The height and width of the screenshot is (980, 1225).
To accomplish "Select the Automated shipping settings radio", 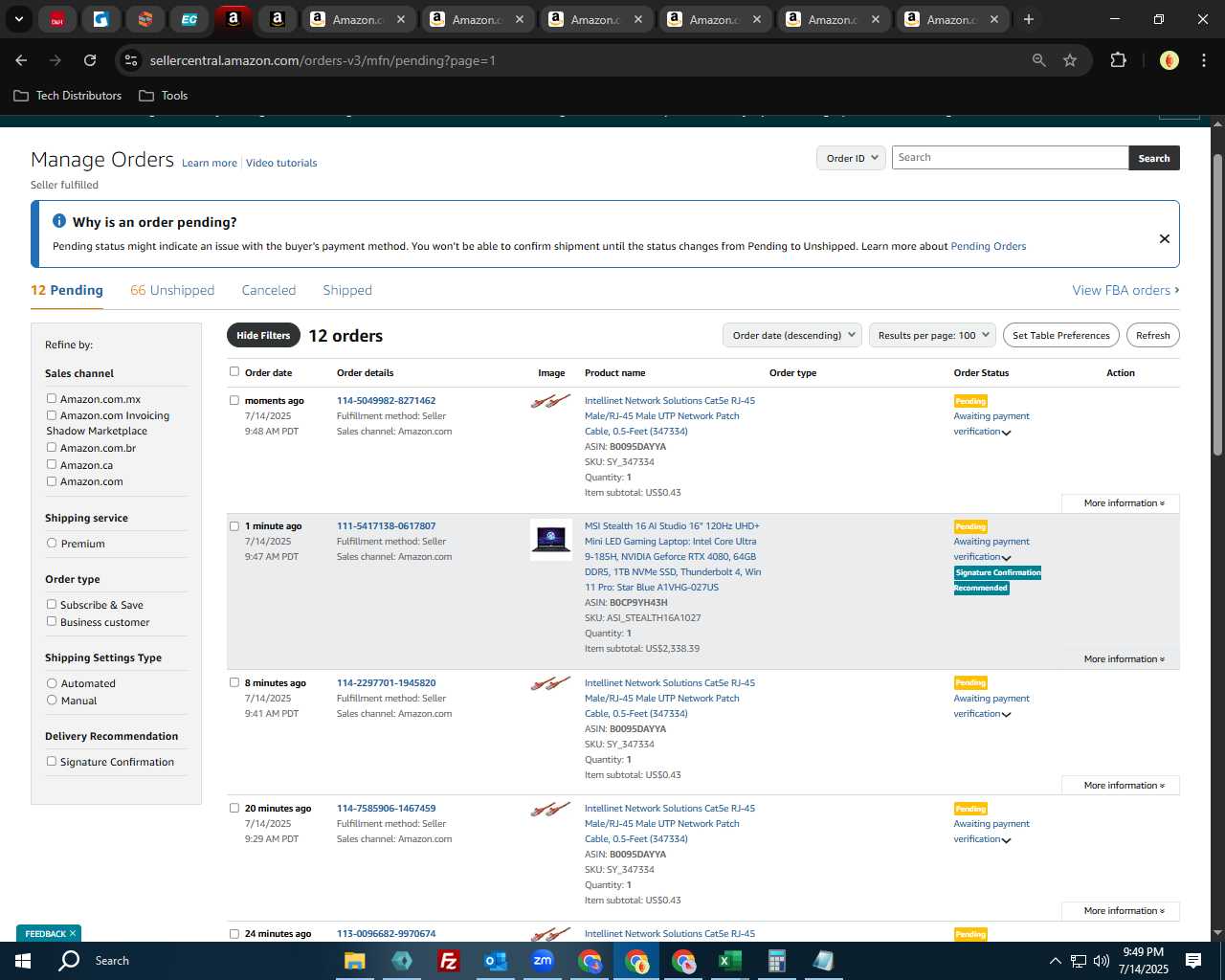I will [52, 682].
